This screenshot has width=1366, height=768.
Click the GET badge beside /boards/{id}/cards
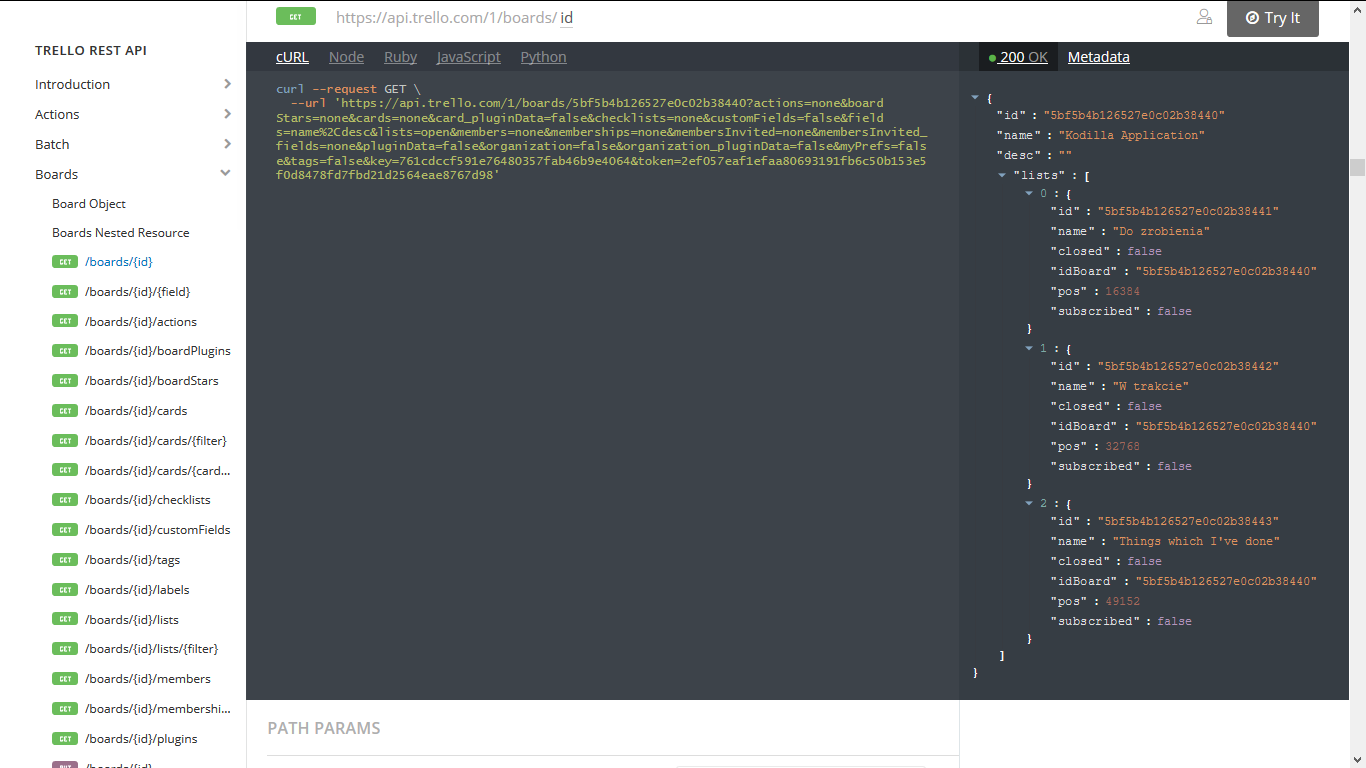point(65,411)
